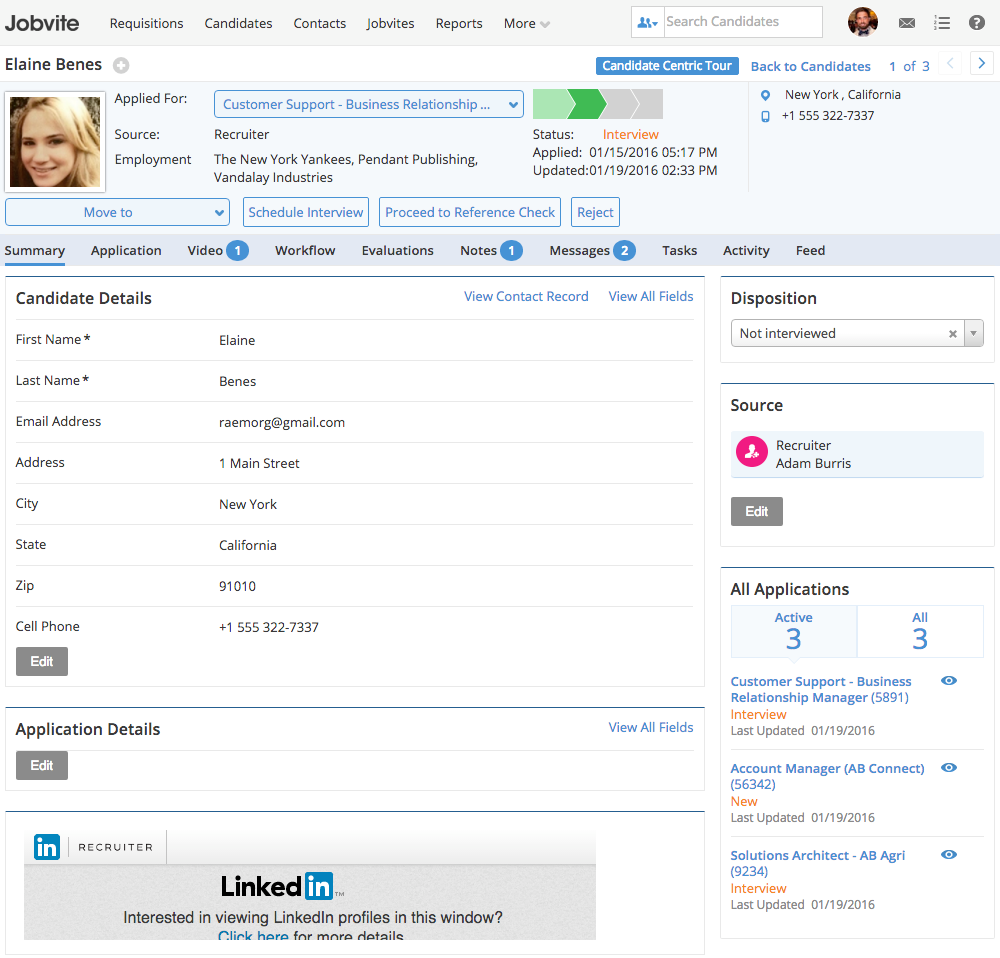Start the Candidate Centric Tour
The image size is (1000, 958).
[667, 66]
